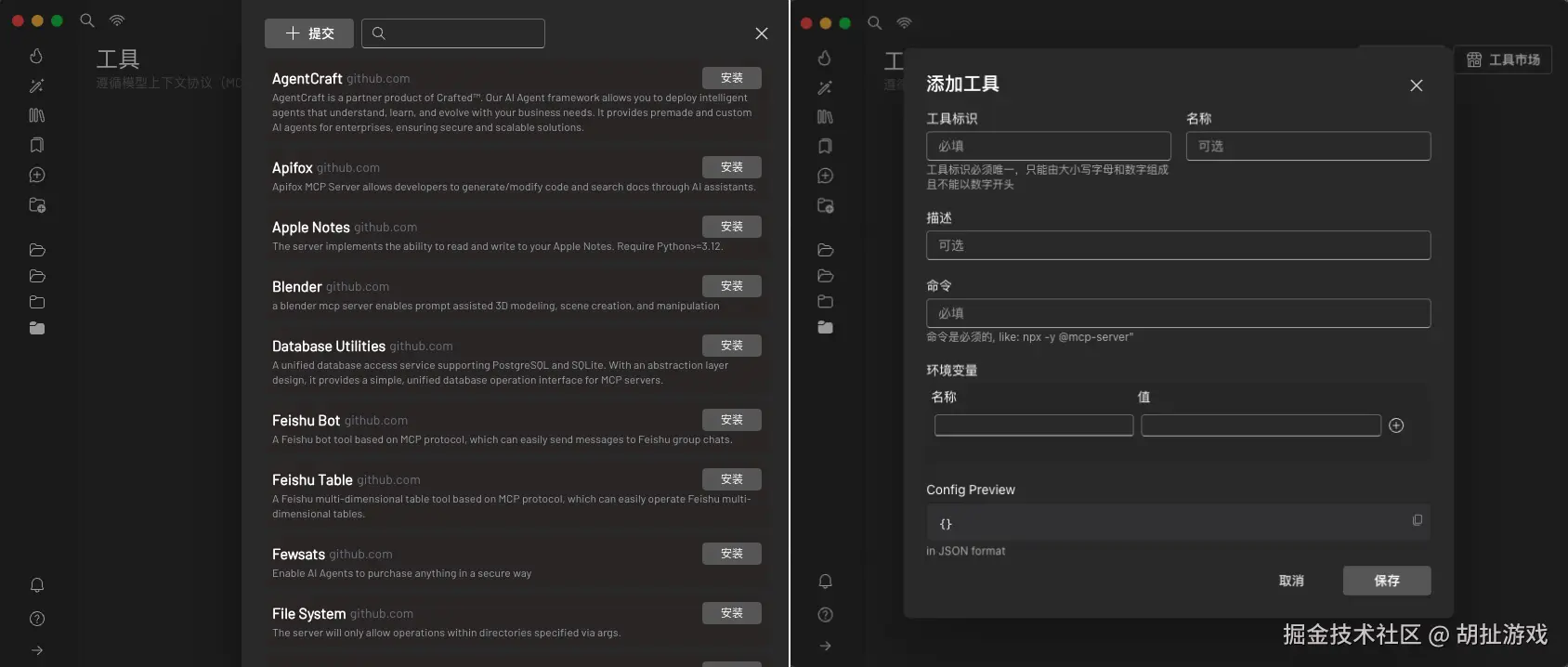1568x667 pixels.
Task: Focus the 工具标识 required input field
Action: click(1049, 146)
